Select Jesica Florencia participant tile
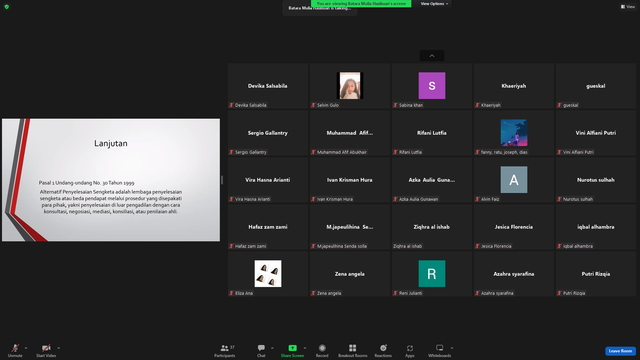This screenshot has height=360, width=640. click(x=514, y=227)
